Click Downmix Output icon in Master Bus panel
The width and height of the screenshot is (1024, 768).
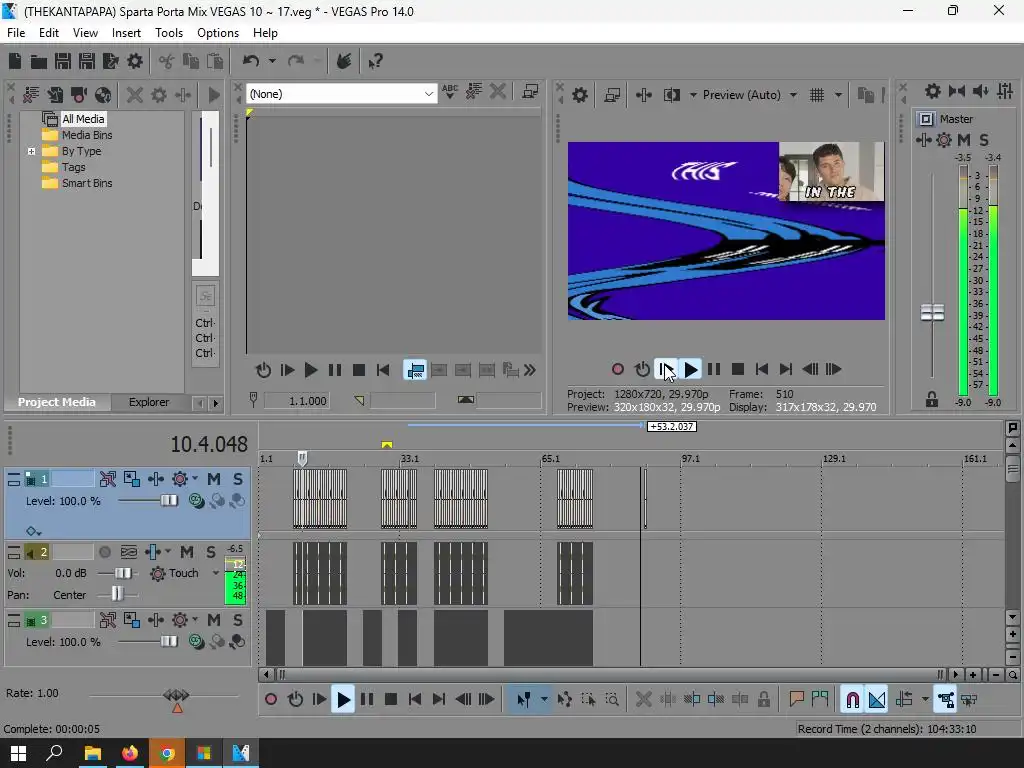(957, 91)
